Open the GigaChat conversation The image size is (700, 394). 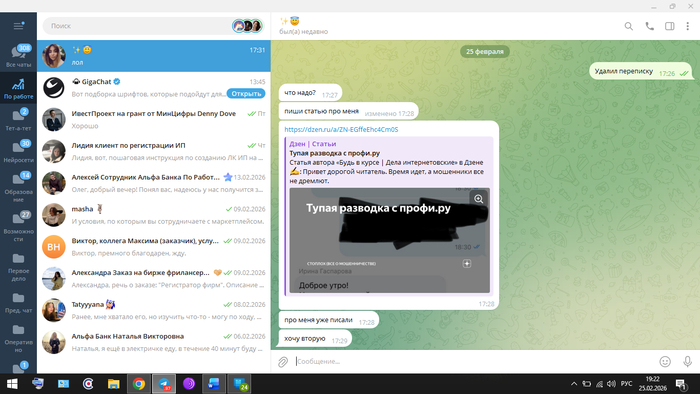(x=154, y=87)
